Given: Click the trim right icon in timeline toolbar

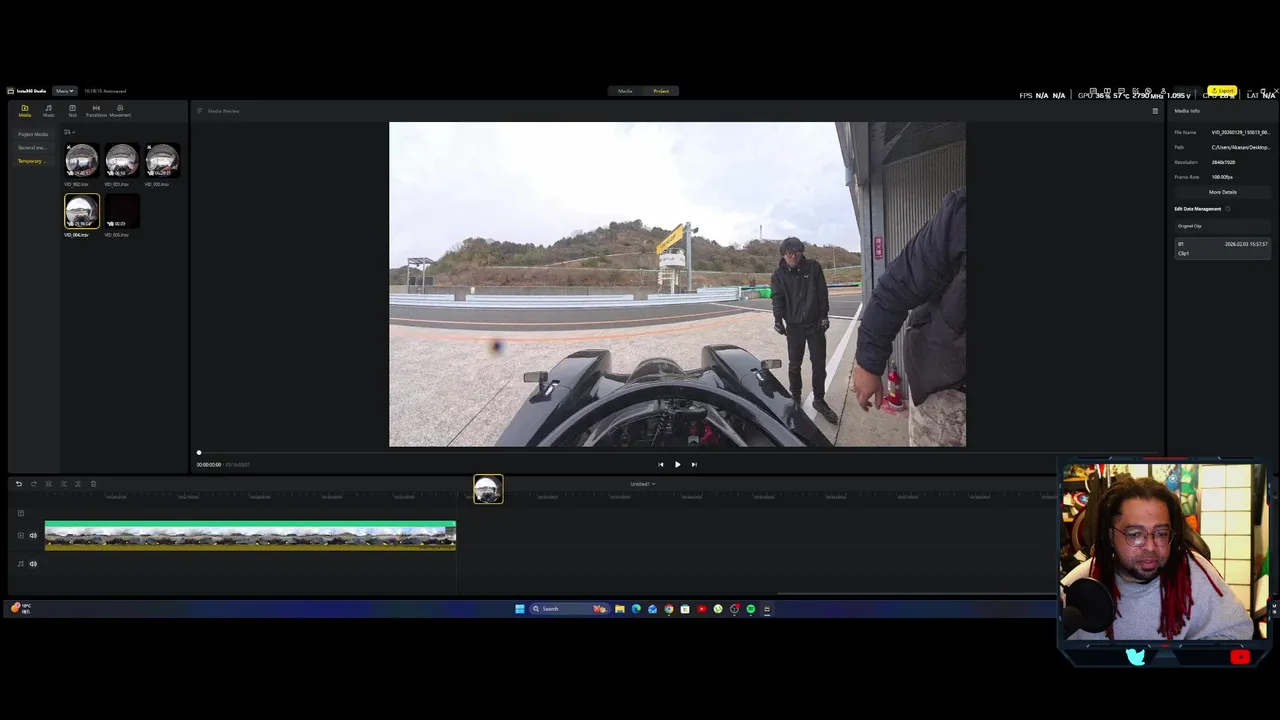Looking at the screenshot, I should tap(78, 484).
